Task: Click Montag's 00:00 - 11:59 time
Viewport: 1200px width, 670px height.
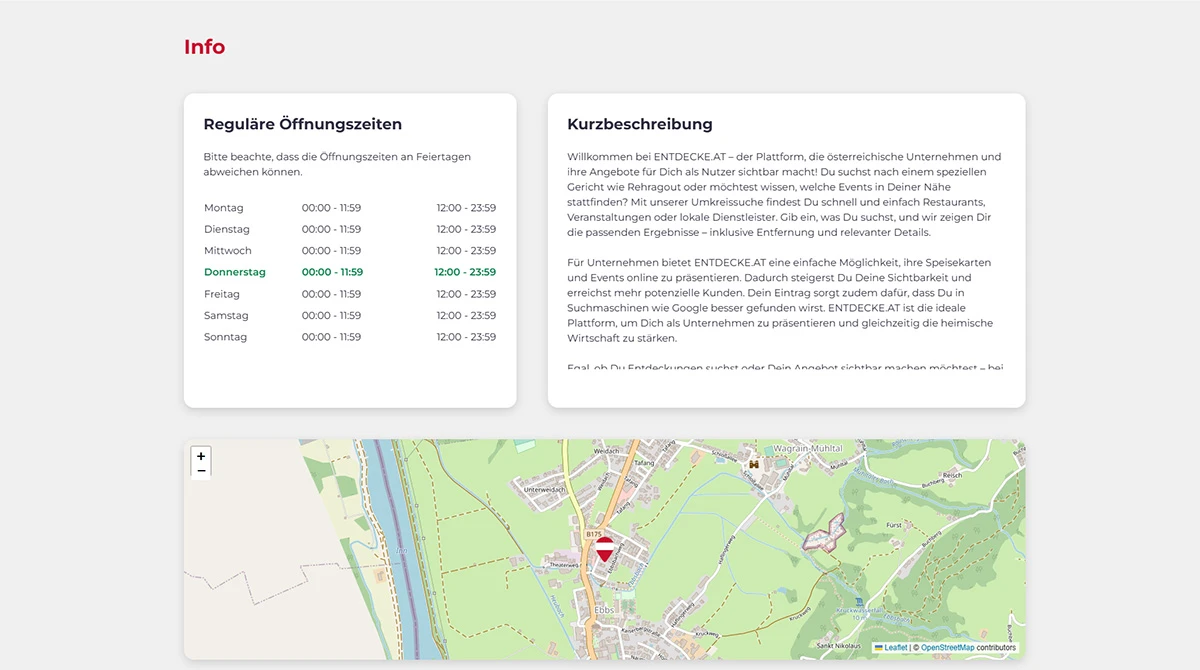Action: [331, 208]
